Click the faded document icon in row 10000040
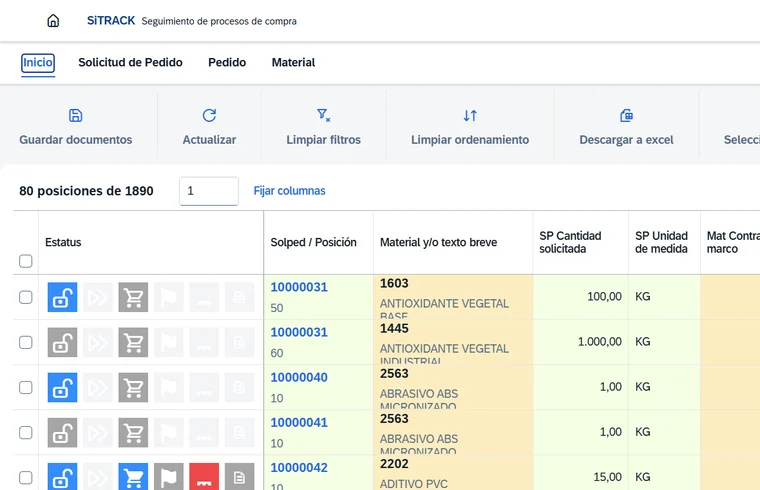This screenshot has width=760, height=490. (x=239, y=387)
